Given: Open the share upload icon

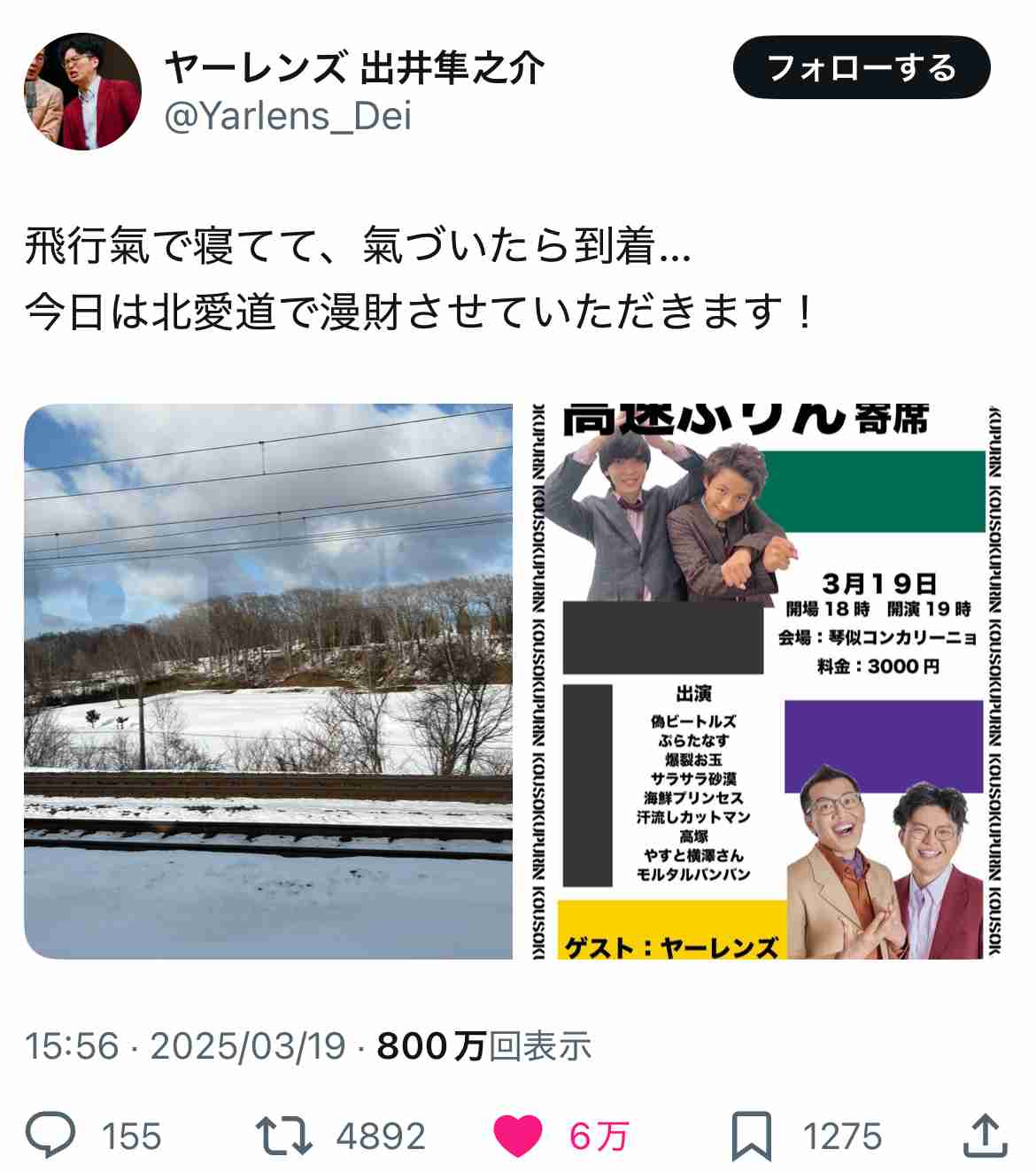Looking at the screenshot, I should coord(985,1135).
